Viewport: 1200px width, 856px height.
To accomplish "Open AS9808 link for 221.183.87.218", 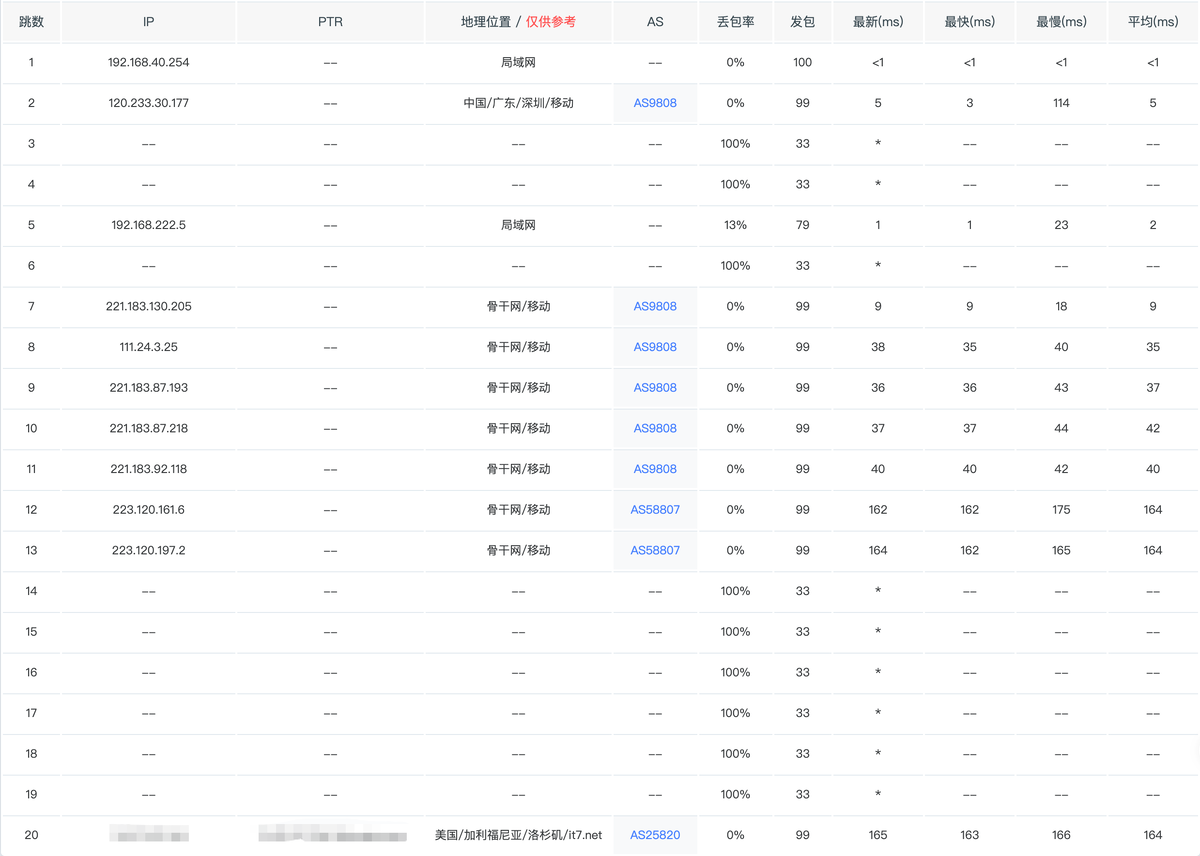I will pos(655,428).
